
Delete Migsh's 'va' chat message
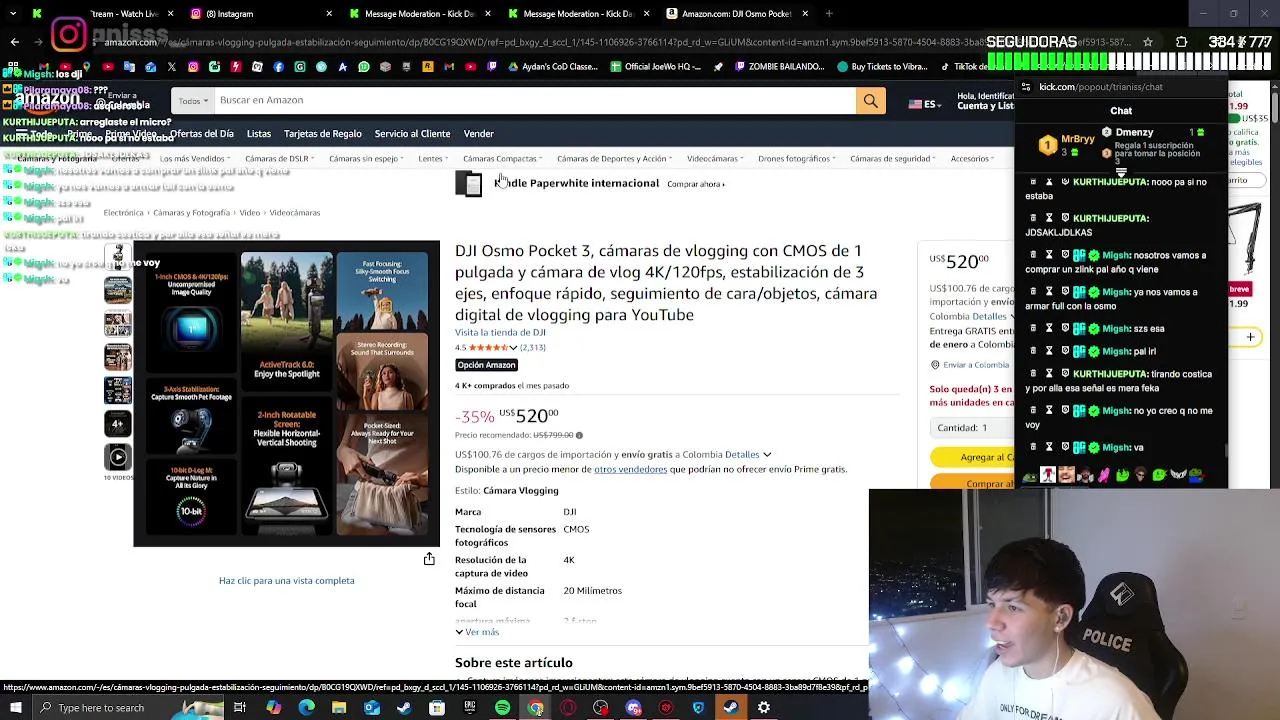1031,447
